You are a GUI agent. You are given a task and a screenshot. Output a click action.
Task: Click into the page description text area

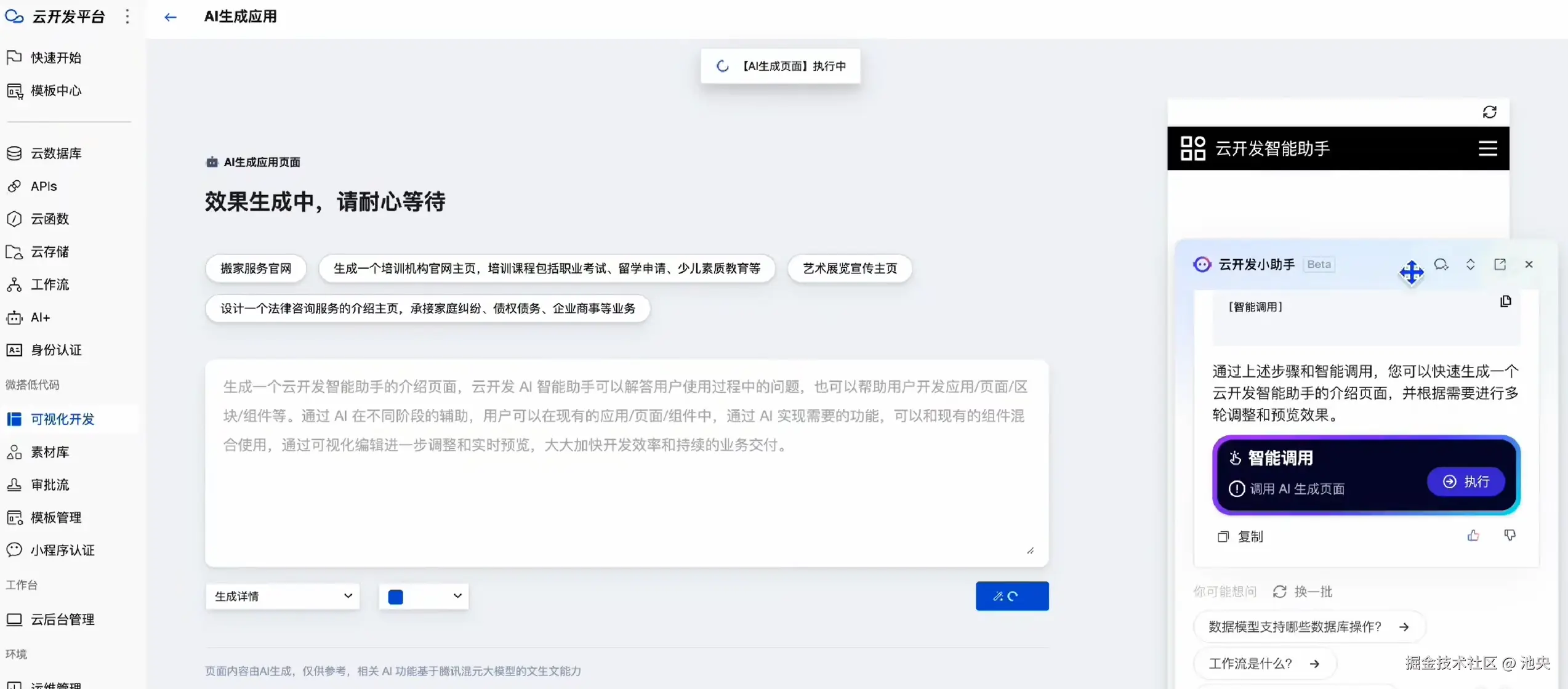(625, 480)
